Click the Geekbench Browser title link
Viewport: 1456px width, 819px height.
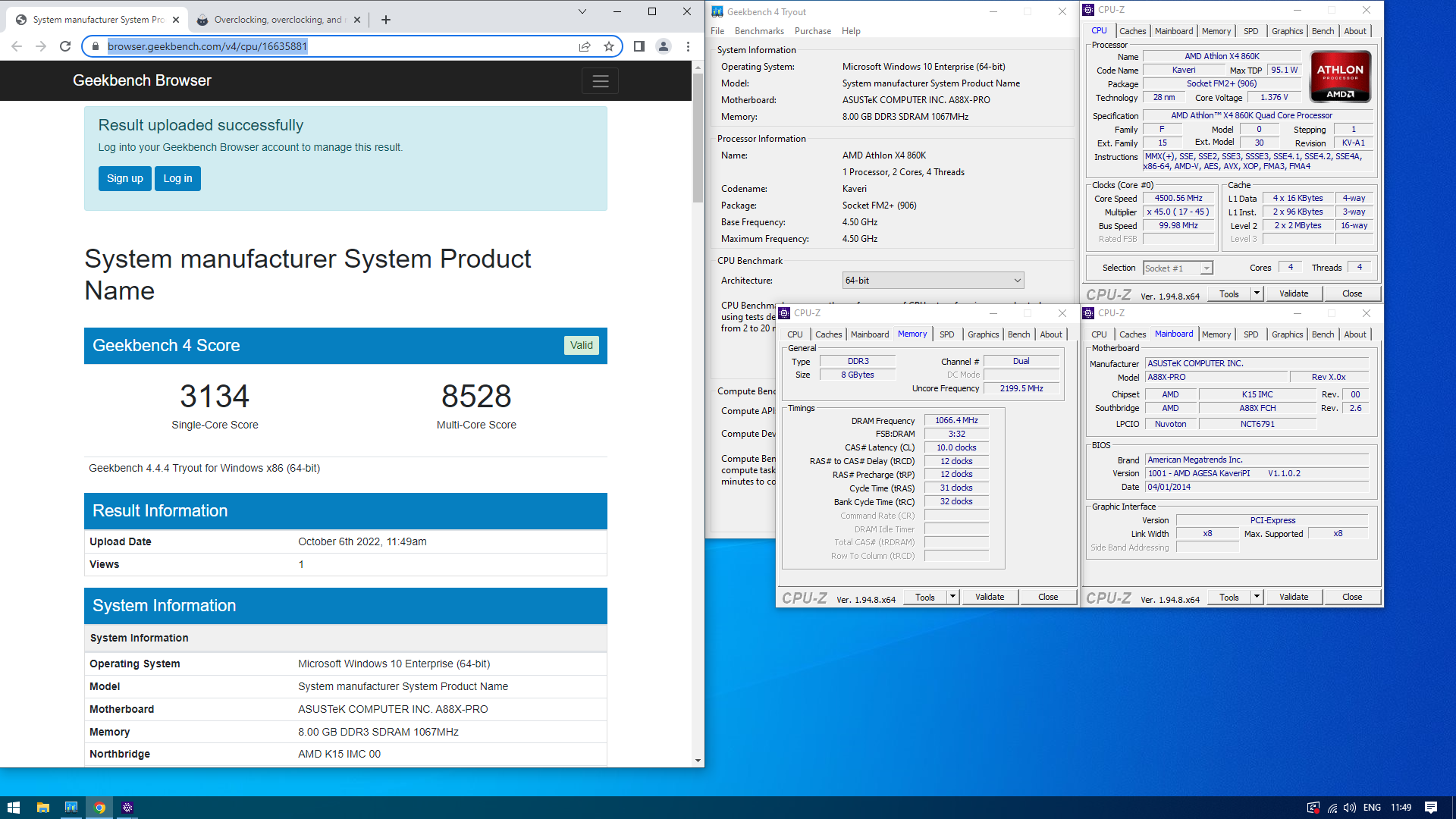[x=142, y=80]
